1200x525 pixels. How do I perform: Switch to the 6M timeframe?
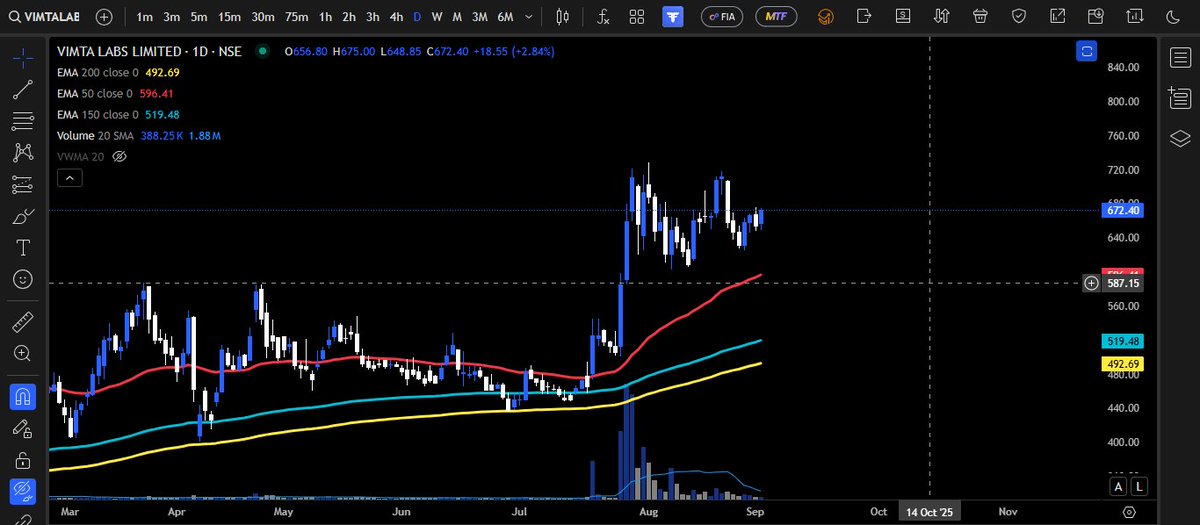[x=505, y=17]
